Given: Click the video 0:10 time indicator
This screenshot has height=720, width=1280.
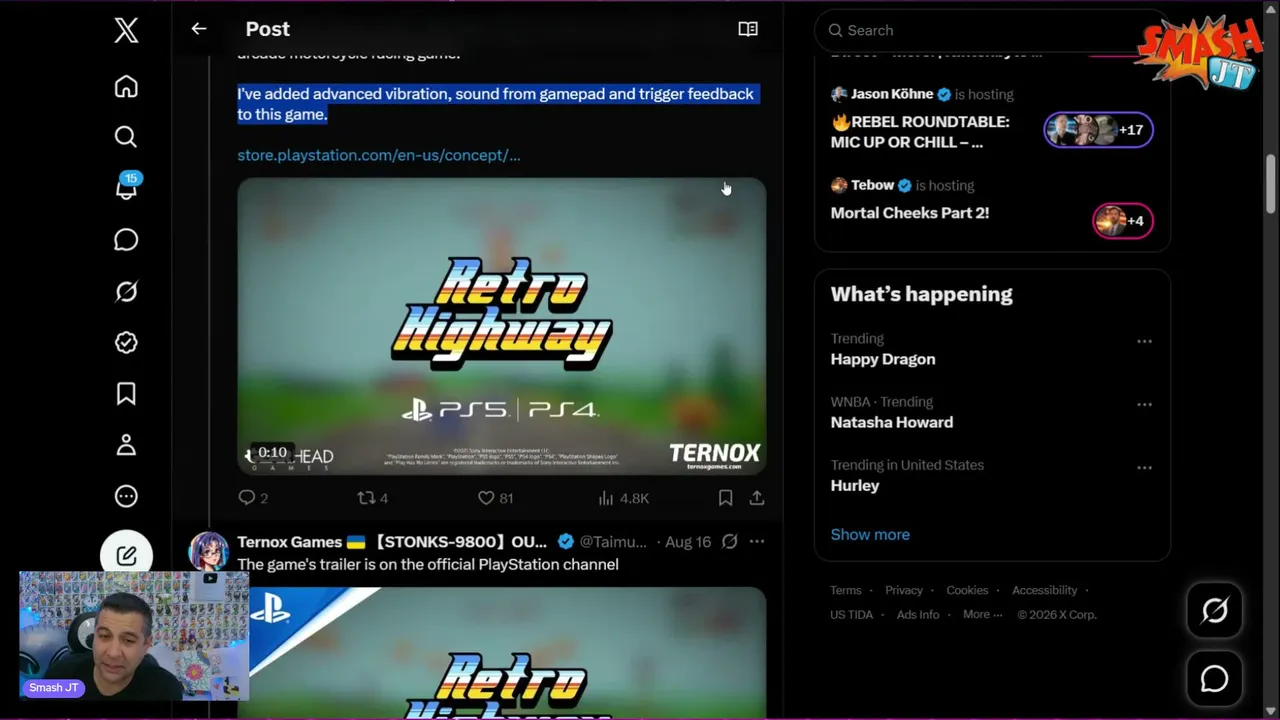Looking at the screenshot, I should tap(272, 453).
